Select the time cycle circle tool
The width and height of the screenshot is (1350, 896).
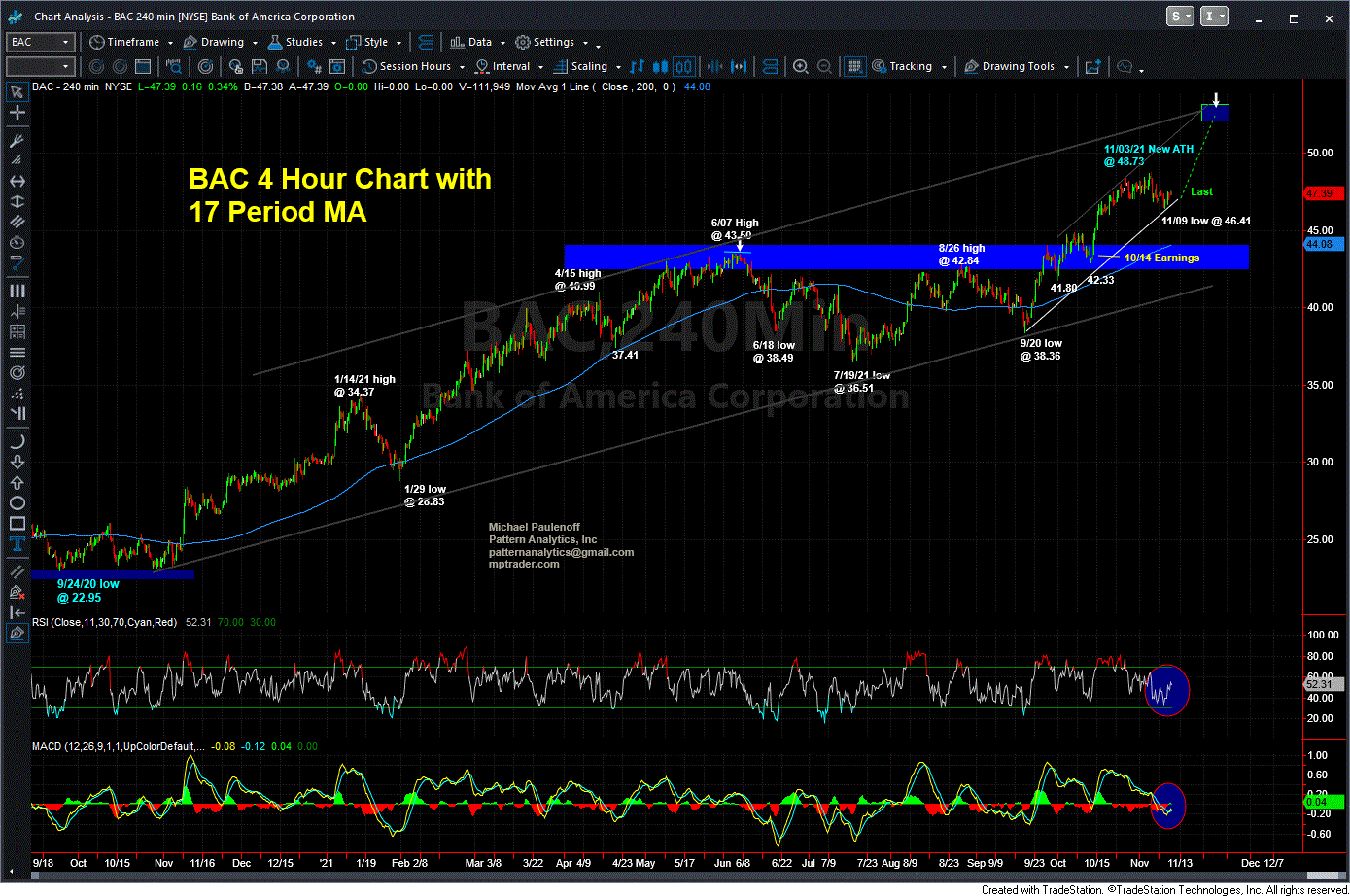coord(17,242)
